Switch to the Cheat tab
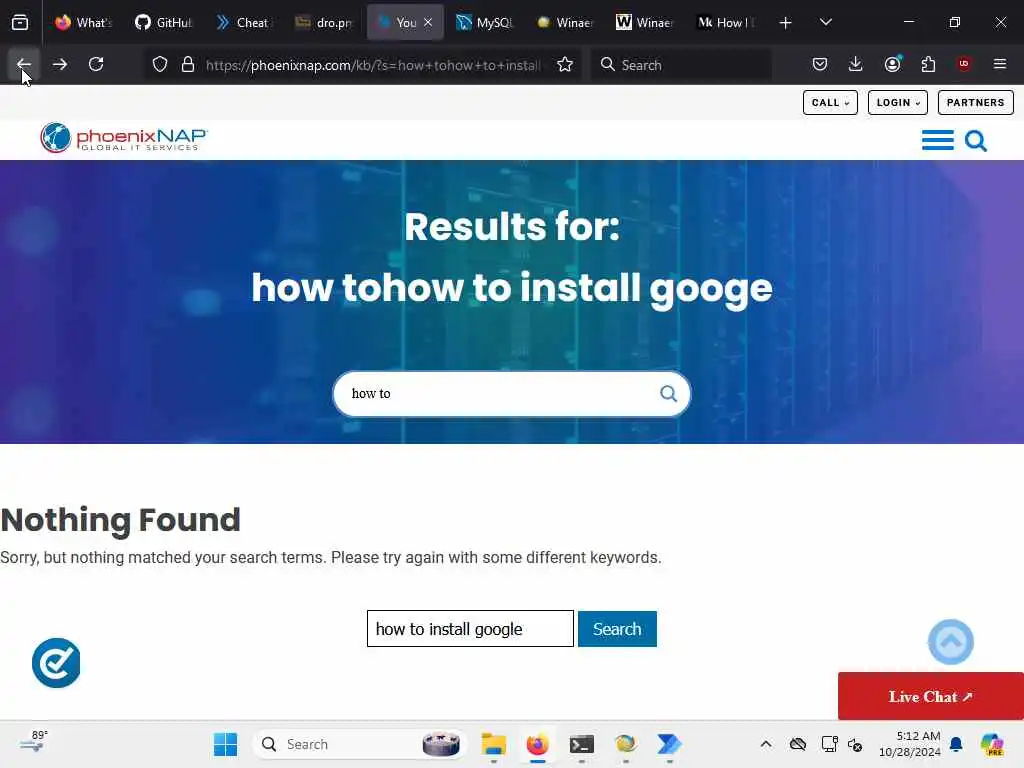Screen dimensions: 1024x768 (242, 22)
